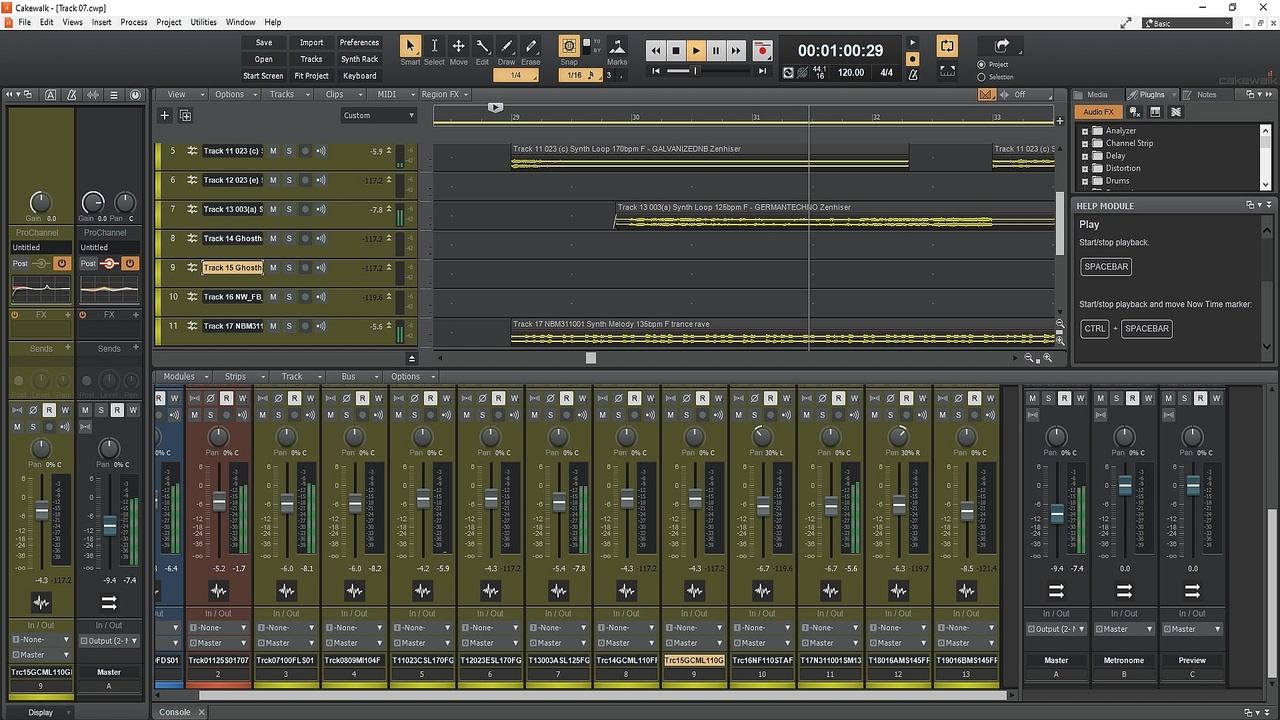Select the Move tool
This screenshot has width=1280, height=720.
458,46
